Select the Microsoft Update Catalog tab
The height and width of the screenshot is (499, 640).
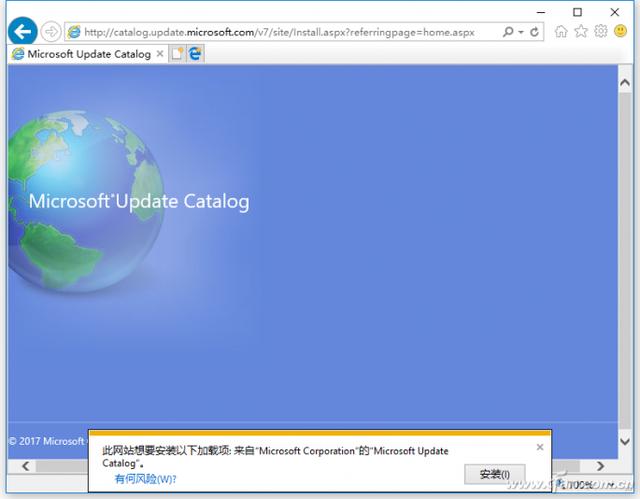click(88, 54)
